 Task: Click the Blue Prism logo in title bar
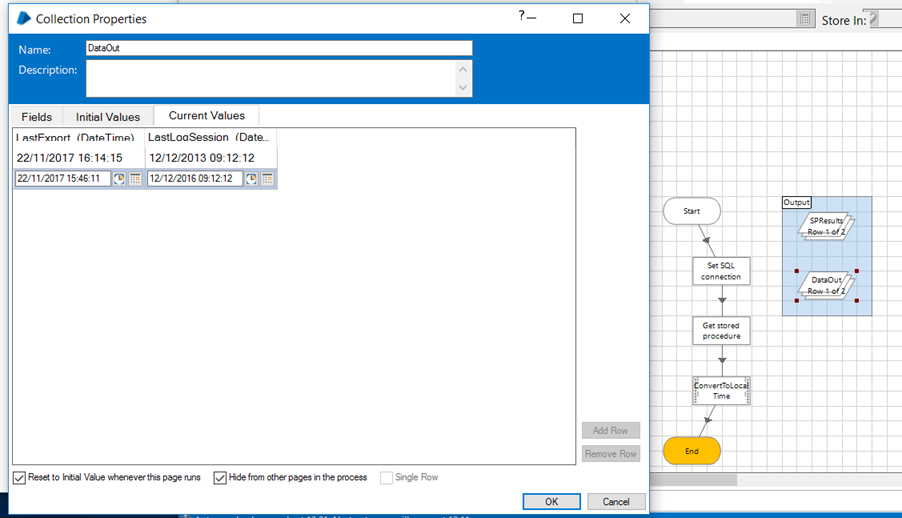(24, 18)
